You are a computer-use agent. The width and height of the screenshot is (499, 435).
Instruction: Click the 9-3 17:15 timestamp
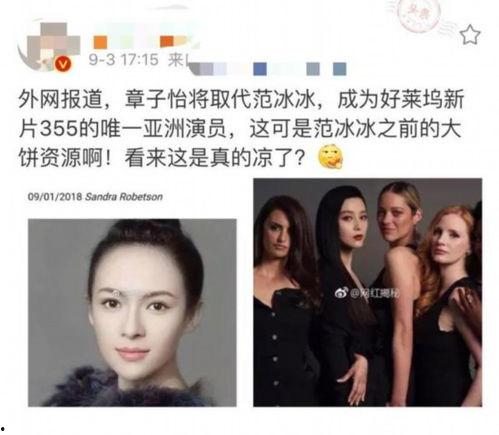click(x=124, y=60)
